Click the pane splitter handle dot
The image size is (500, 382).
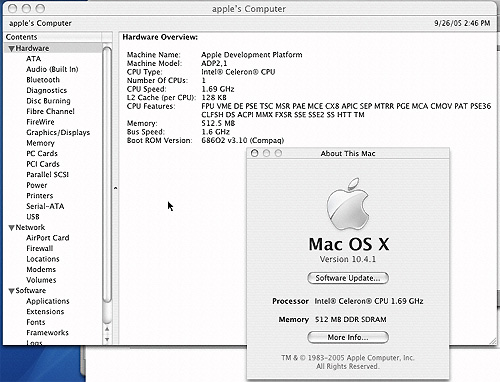115,188
